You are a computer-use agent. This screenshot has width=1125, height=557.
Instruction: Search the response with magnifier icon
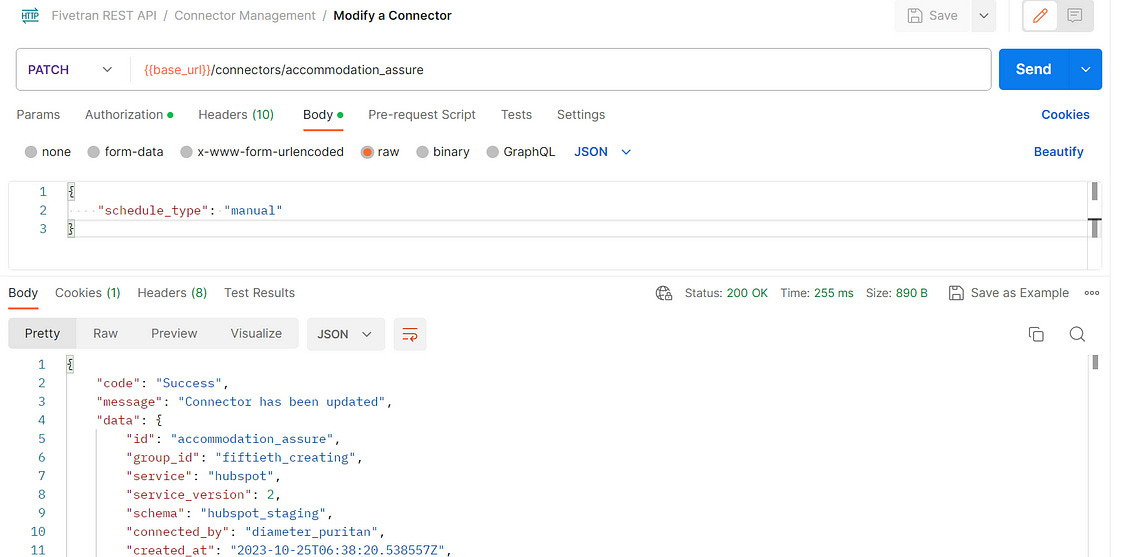1077,334
